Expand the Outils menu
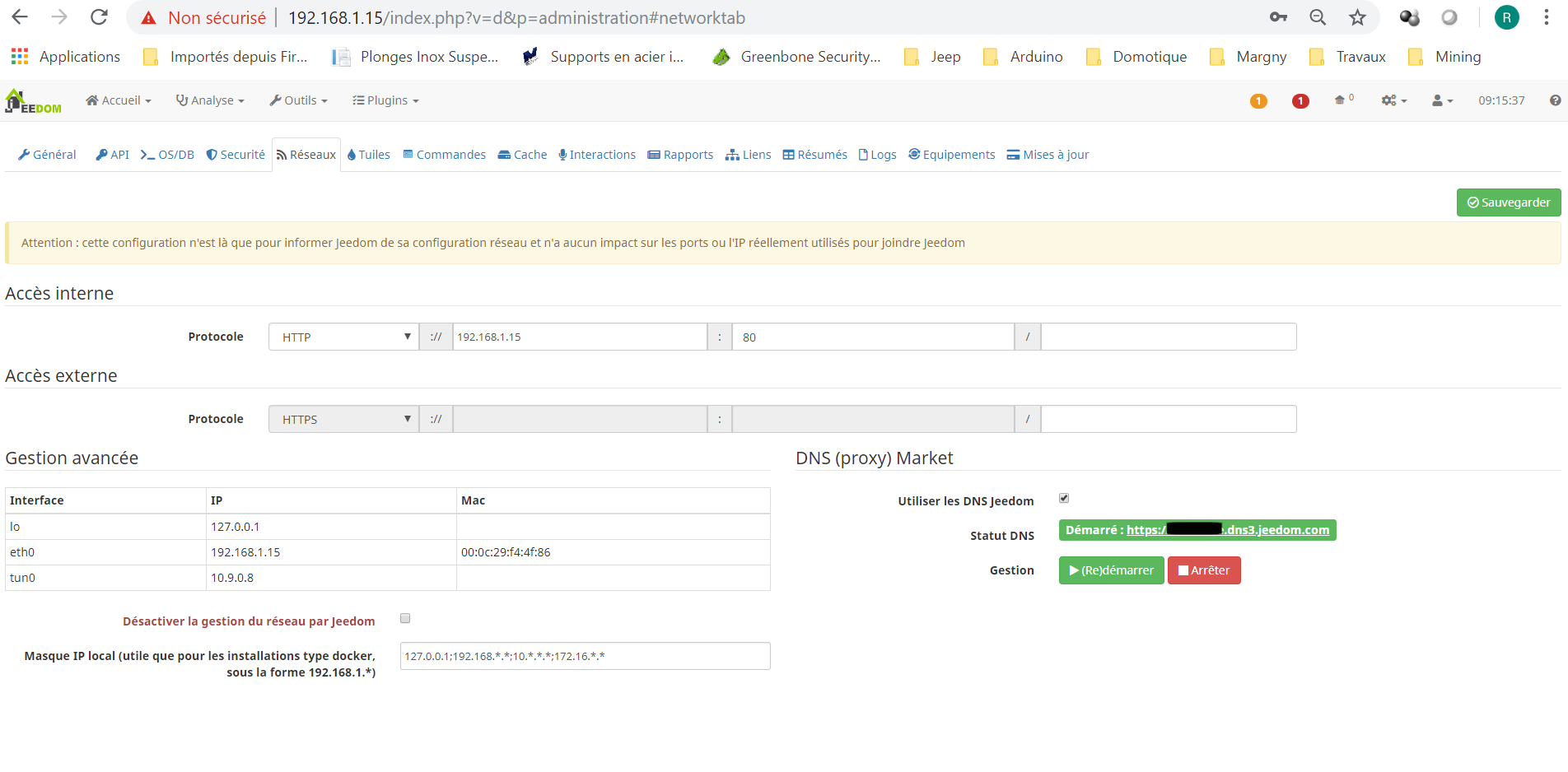 298,100
